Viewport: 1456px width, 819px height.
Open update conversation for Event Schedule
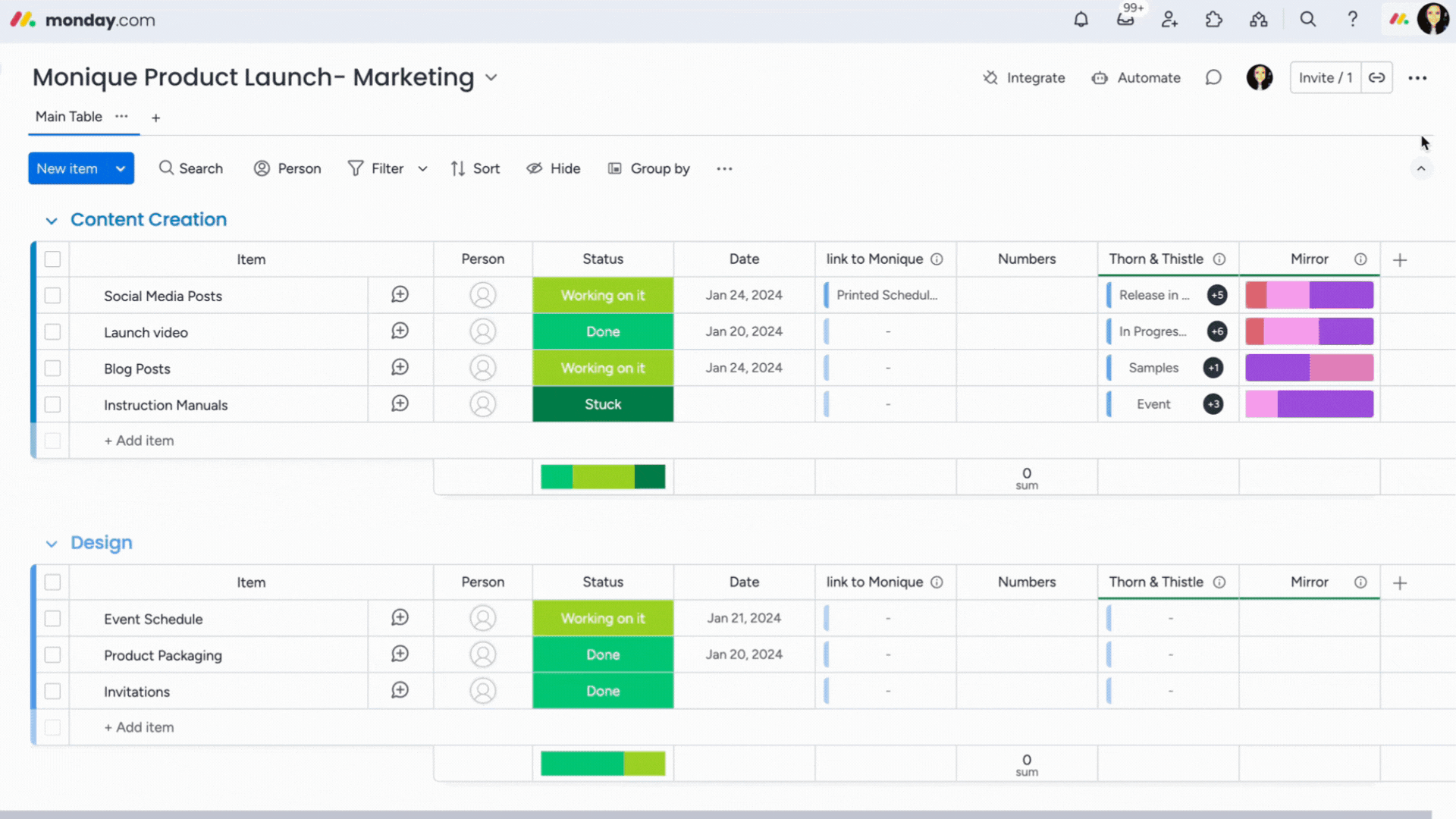pos(400,617)
